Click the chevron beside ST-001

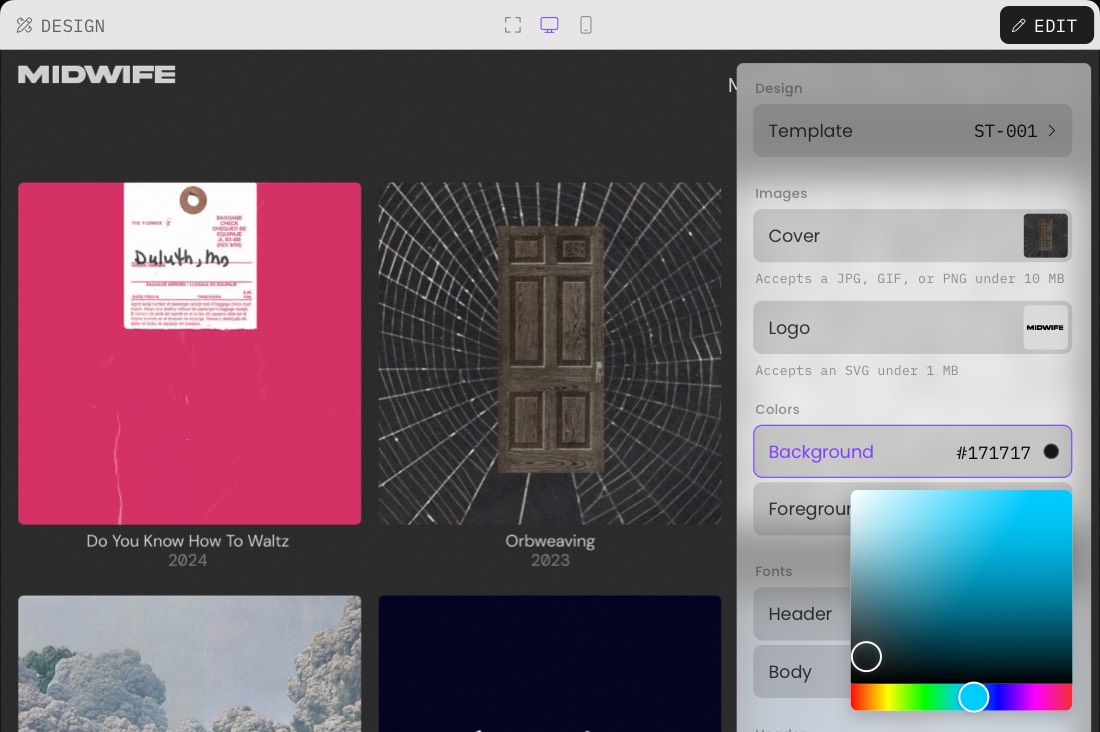[x=1052, y=131]
